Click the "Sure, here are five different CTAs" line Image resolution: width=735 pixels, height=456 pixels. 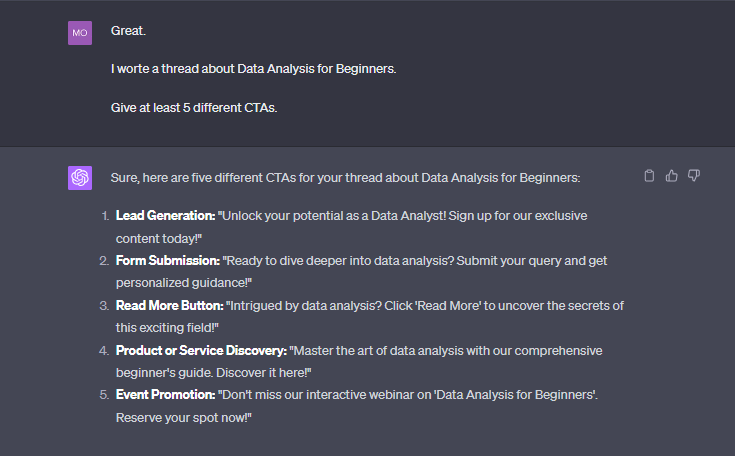[x=345, y=177]
